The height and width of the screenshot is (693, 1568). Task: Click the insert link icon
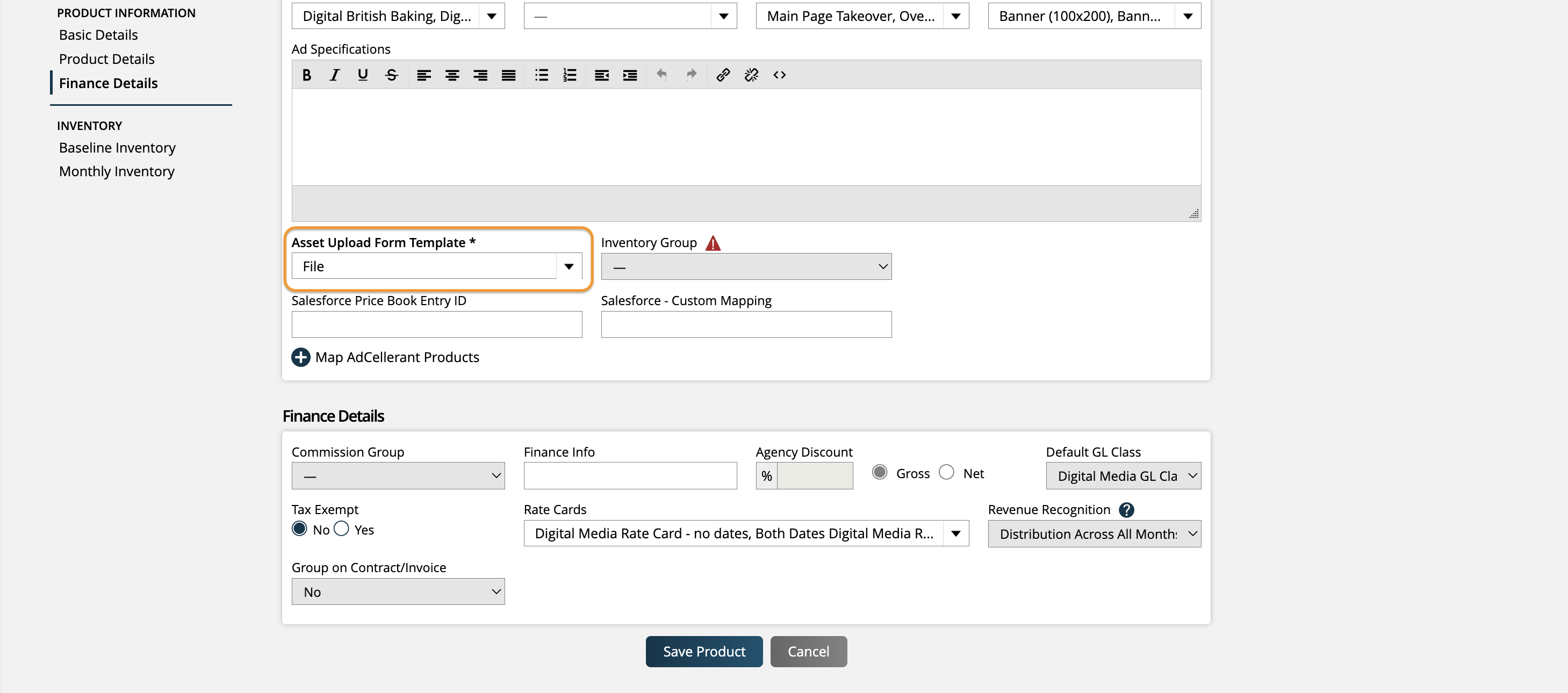click(723, 75)
